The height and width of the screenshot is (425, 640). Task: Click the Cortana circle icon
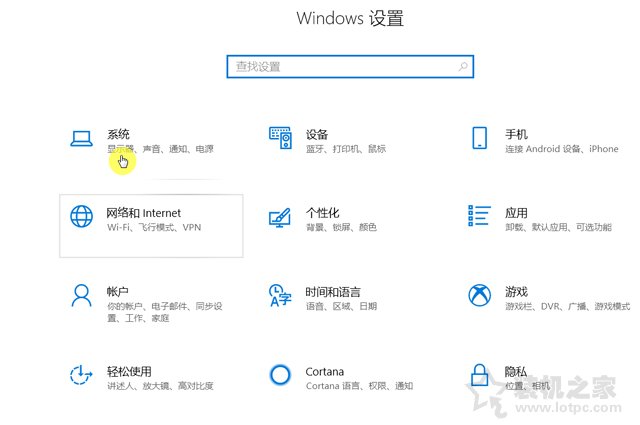coord(280,374)
